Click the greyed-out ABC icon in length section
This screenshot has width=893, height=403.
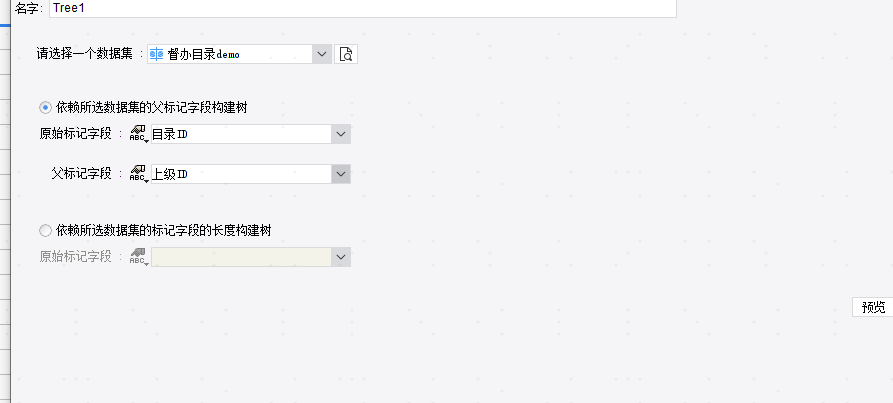[x=139, y=257]
